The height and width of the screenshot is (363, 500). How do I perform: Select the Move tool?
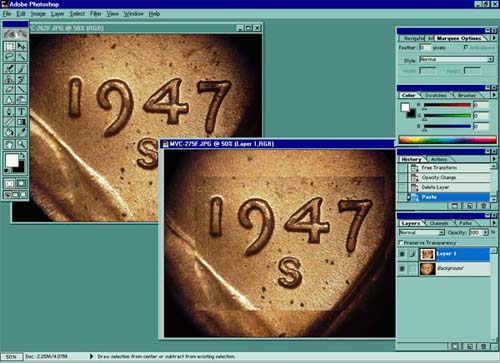pos(21,46)
